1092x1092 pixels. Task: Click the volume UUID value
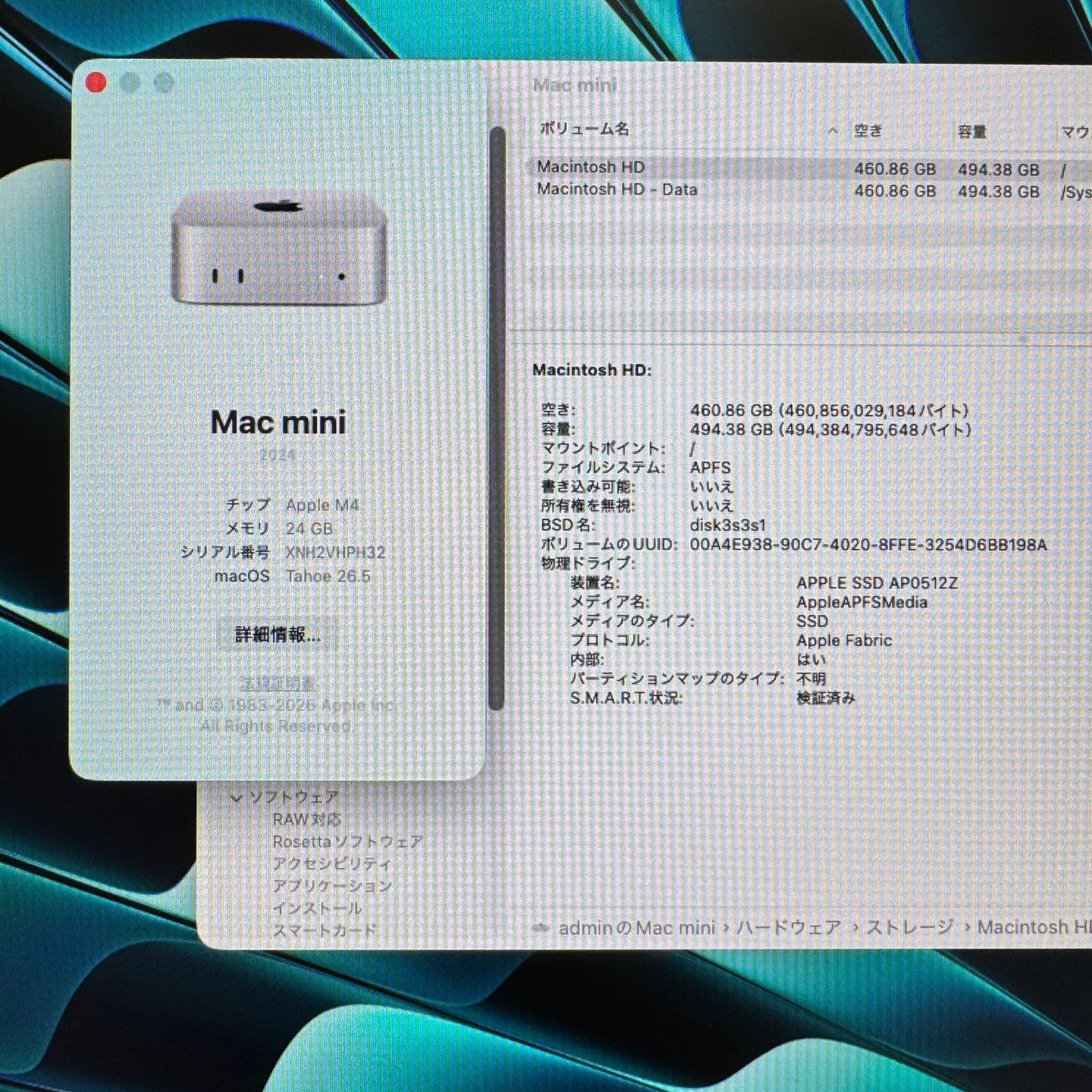tap(868, 544)
